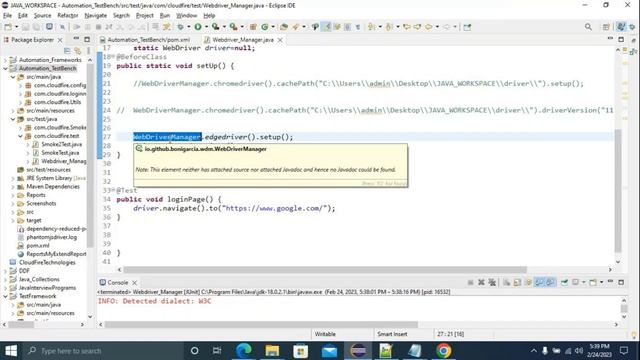Screen dimensions: 640x360
Task: Toggle Word Wrap in Console toolbar
Action: click(x=528, y=282)
